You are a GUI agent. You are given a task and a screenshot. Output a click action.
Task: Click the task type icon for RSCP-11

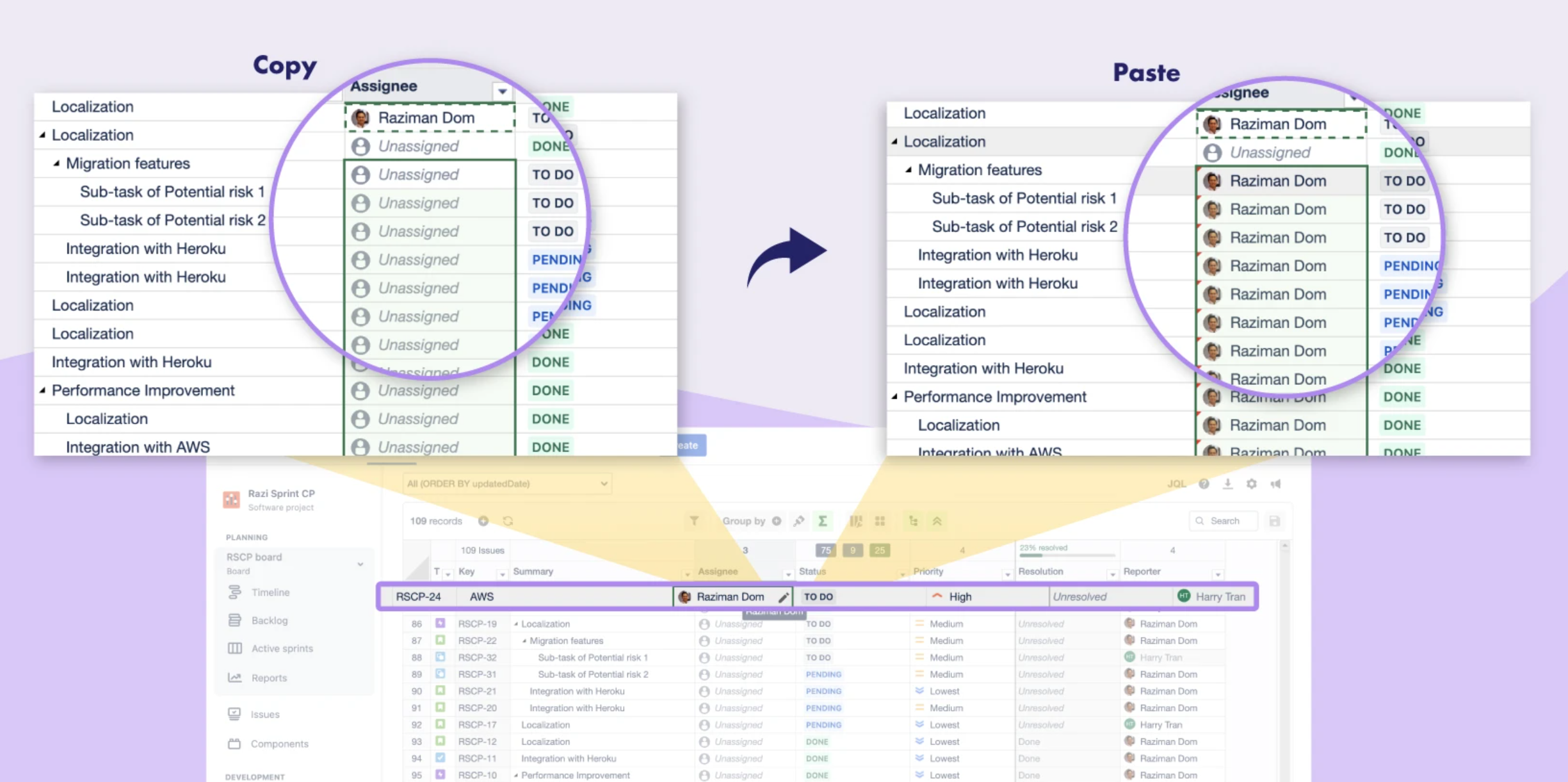coord(440,758)
